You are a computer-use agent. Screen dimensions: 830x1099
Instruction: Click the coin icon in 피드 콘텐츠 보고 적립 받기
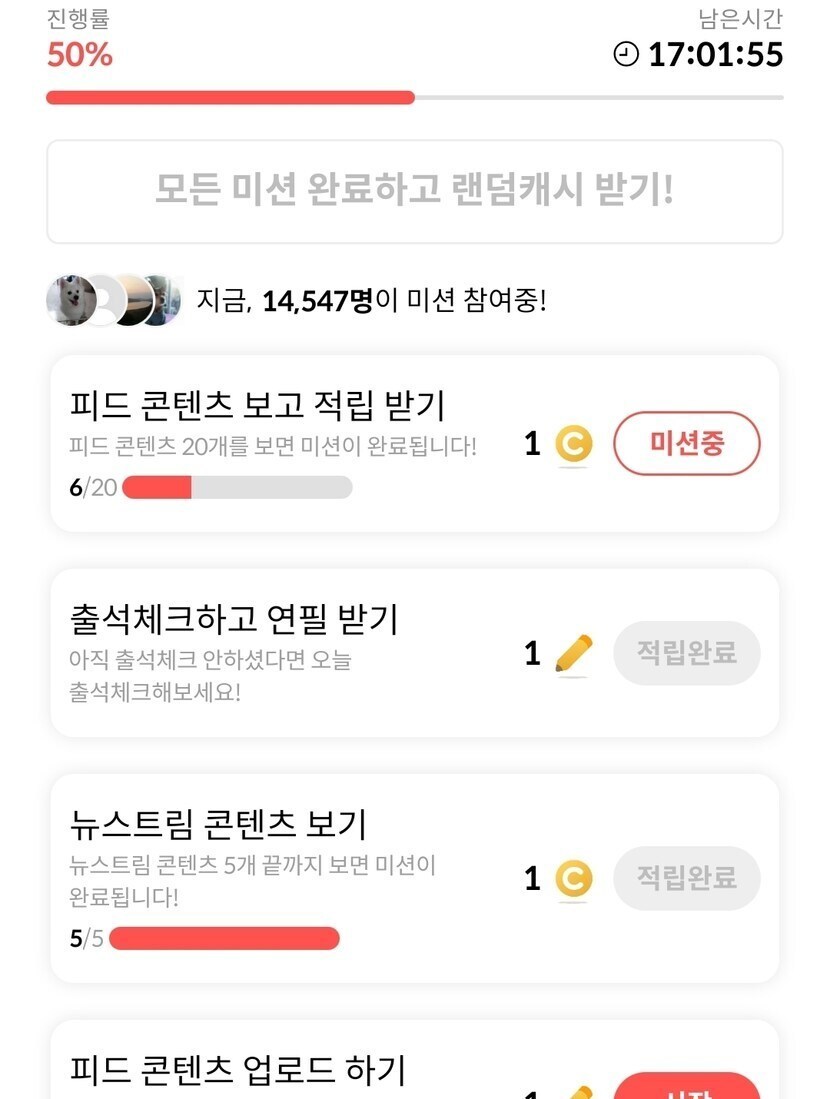(573, 444)
